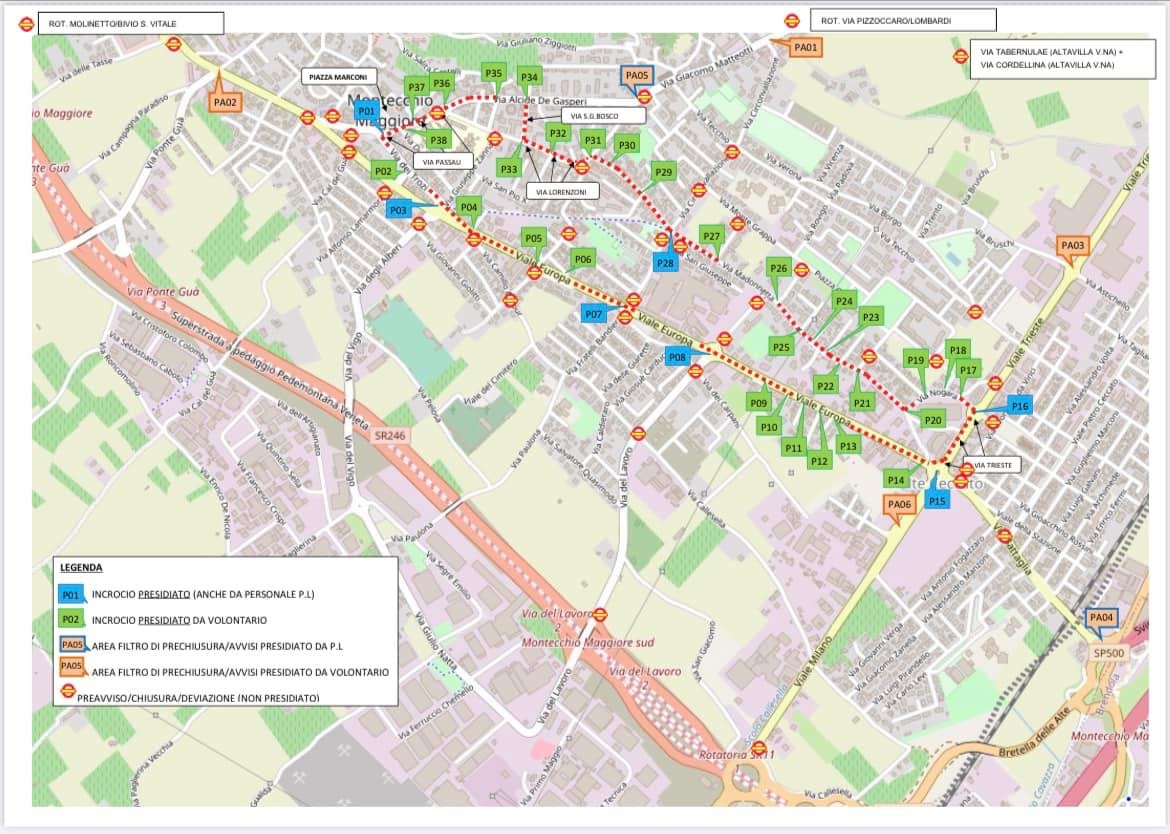This screenshot has width=1170, height=834.
Task: Select the green P19 marker
Action: (x=916, y=360)
